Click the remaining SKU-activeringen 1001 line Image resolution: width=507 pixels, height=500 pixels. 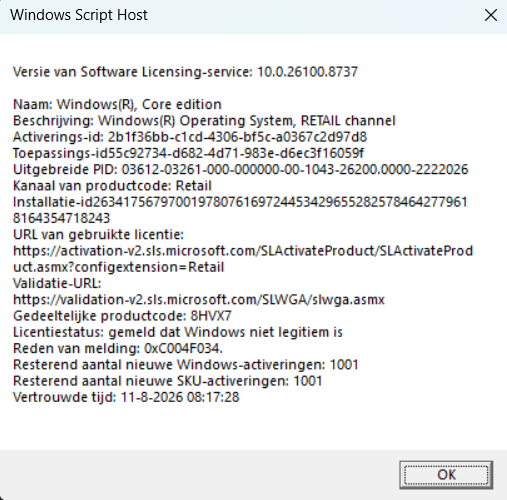167,381
